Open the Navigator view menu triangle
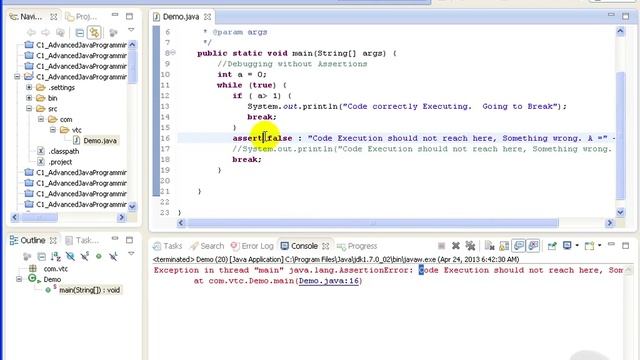640x360 pixels. [x=131, y=29]
